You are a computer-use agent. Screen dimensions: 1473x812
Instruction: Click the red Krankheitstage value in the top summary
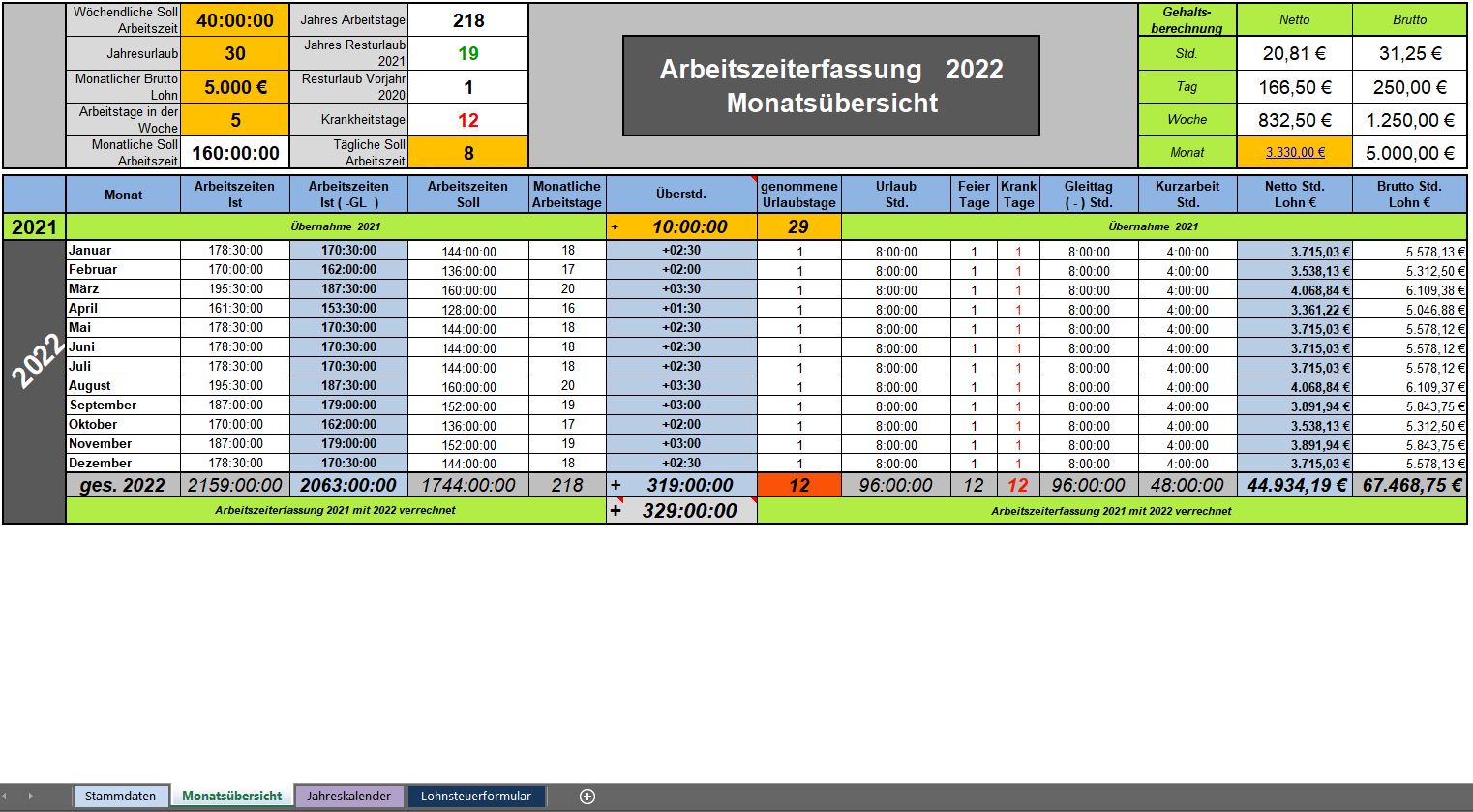(468, 120)
